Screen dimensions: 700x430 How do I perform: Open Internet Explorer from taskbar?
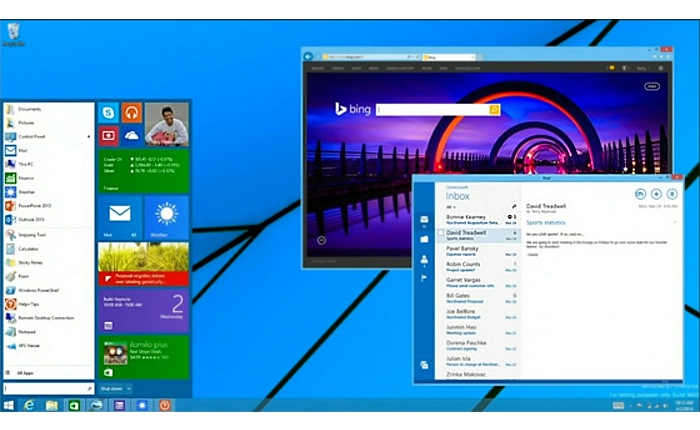pos(29,405)
